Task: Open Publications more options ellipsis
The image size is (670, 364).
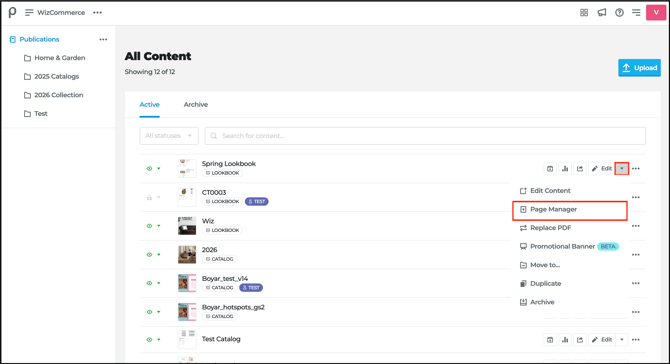Action: (103, 39)
